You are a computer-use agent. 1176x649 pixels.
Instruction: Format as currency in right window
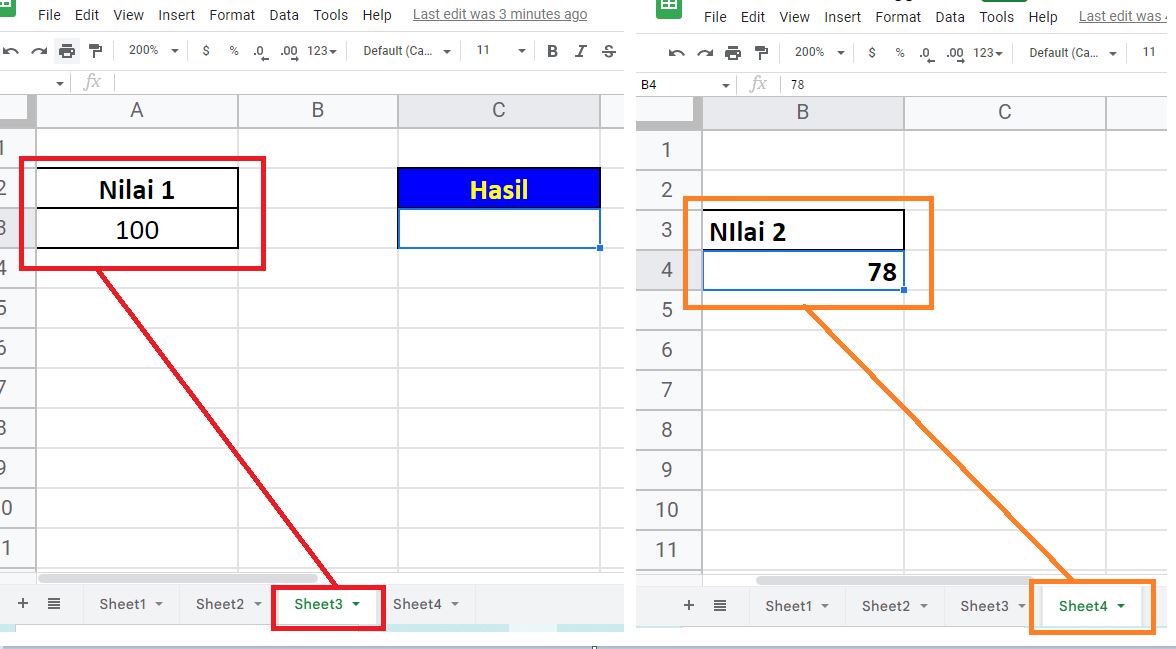872,53
